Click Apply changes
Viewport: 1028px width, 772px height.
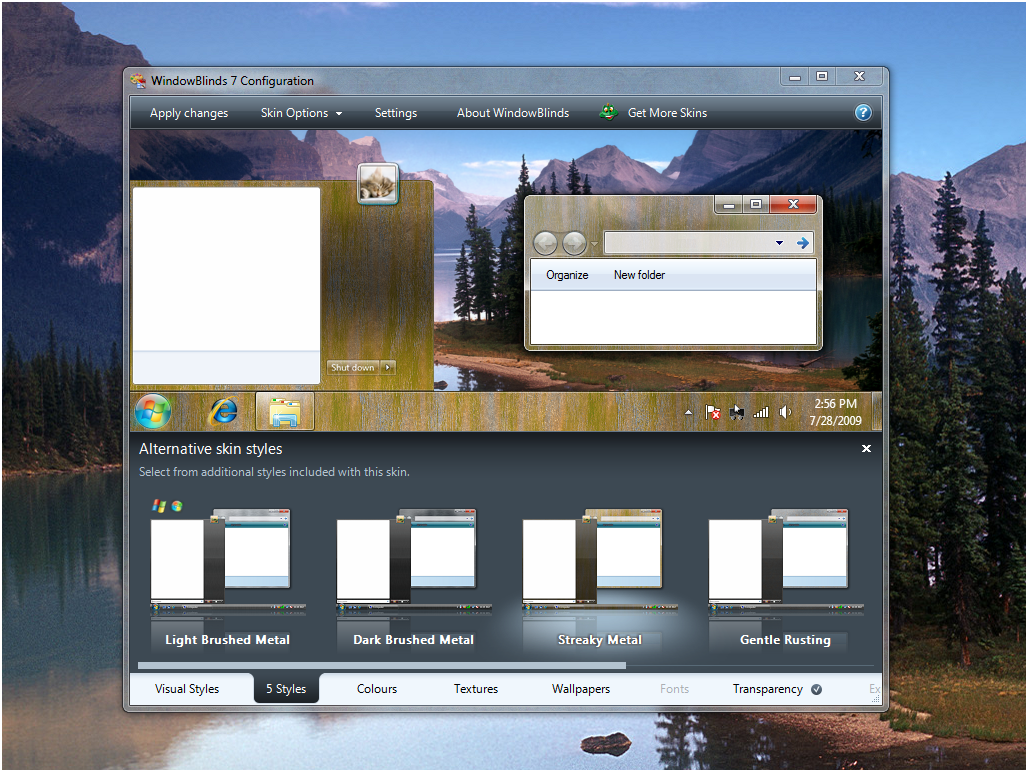pos(188,112)
